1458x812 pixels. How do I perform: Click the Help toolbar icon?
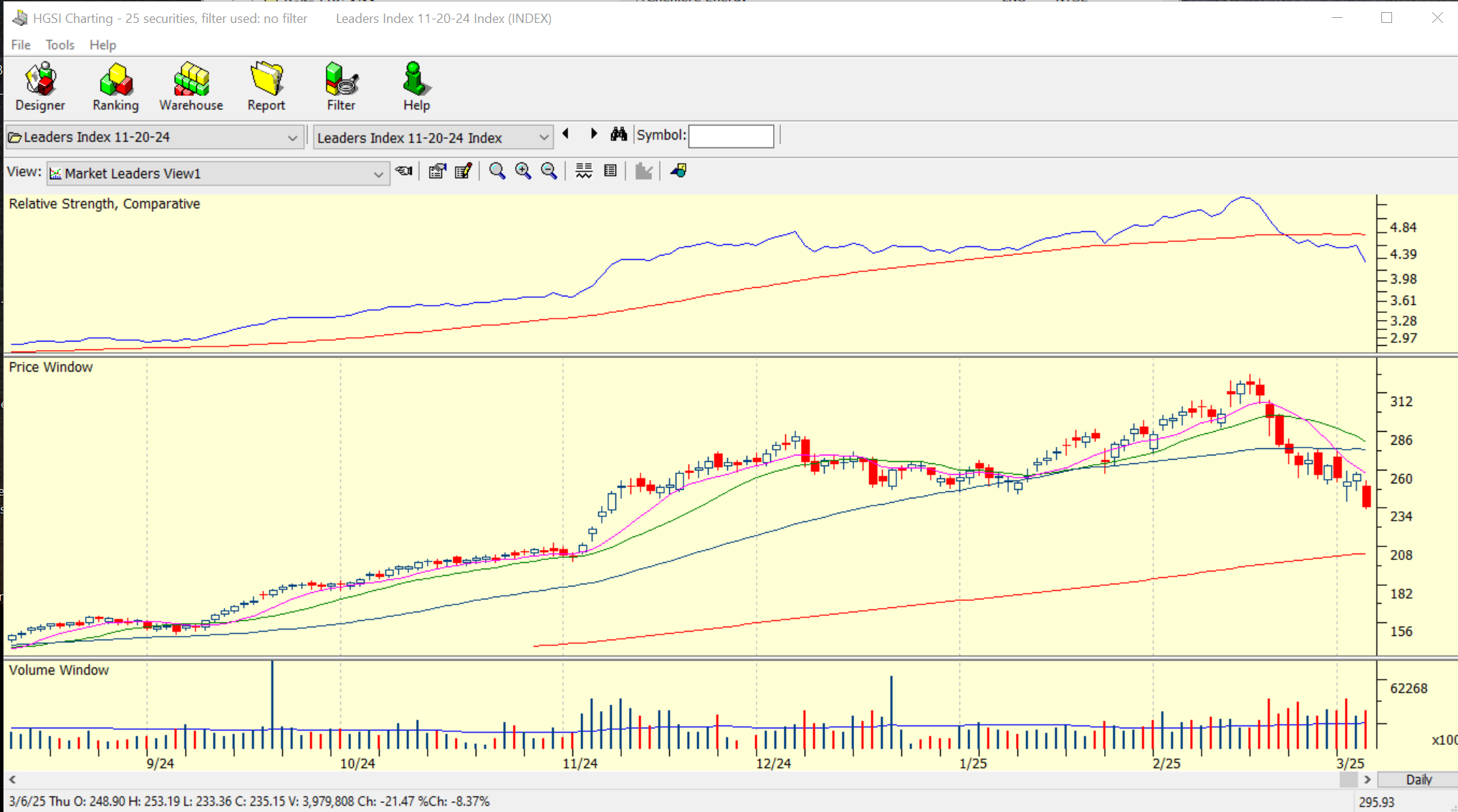[x=416, y=87]
